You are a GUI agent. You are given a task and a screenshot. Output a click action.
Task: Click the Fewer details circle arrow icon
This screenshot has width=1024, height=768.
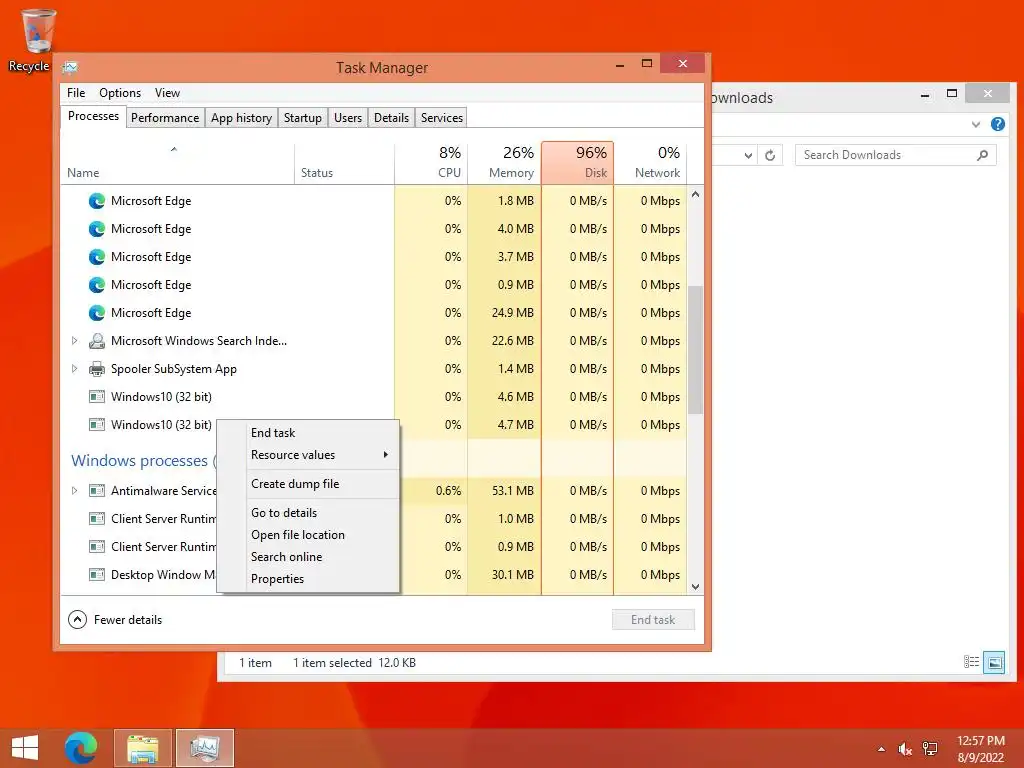[x=77, y=620]
